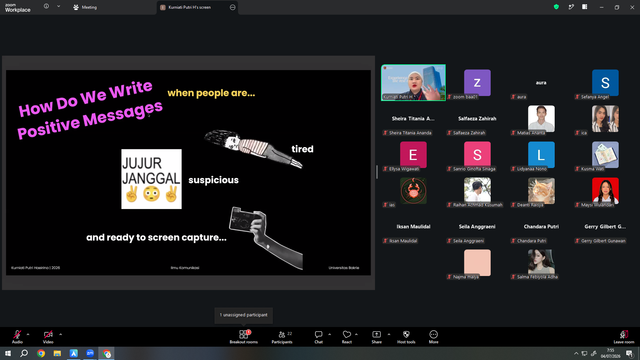Open the Zoom app taskbar icon

coord(90,353)
